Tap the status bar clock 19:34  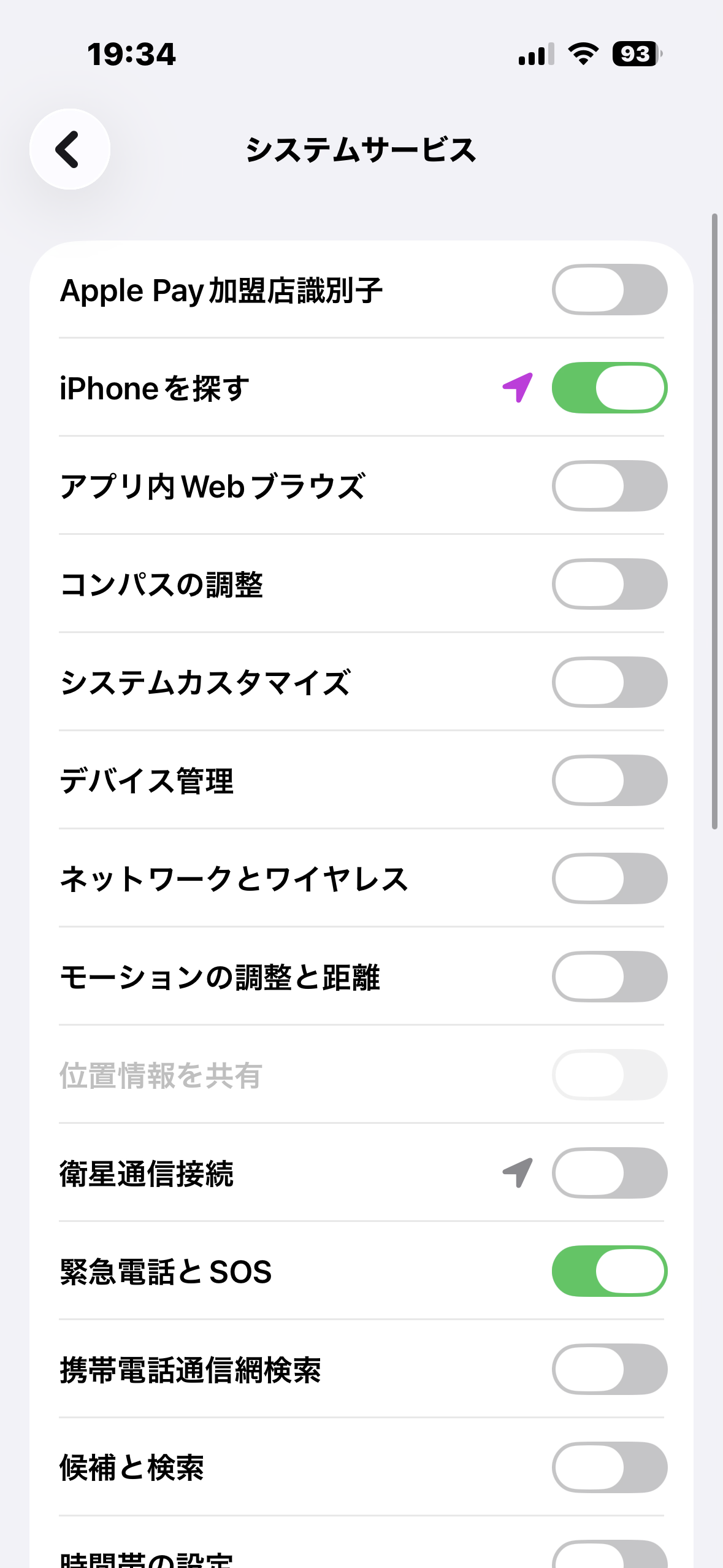(x=131, y=54)
